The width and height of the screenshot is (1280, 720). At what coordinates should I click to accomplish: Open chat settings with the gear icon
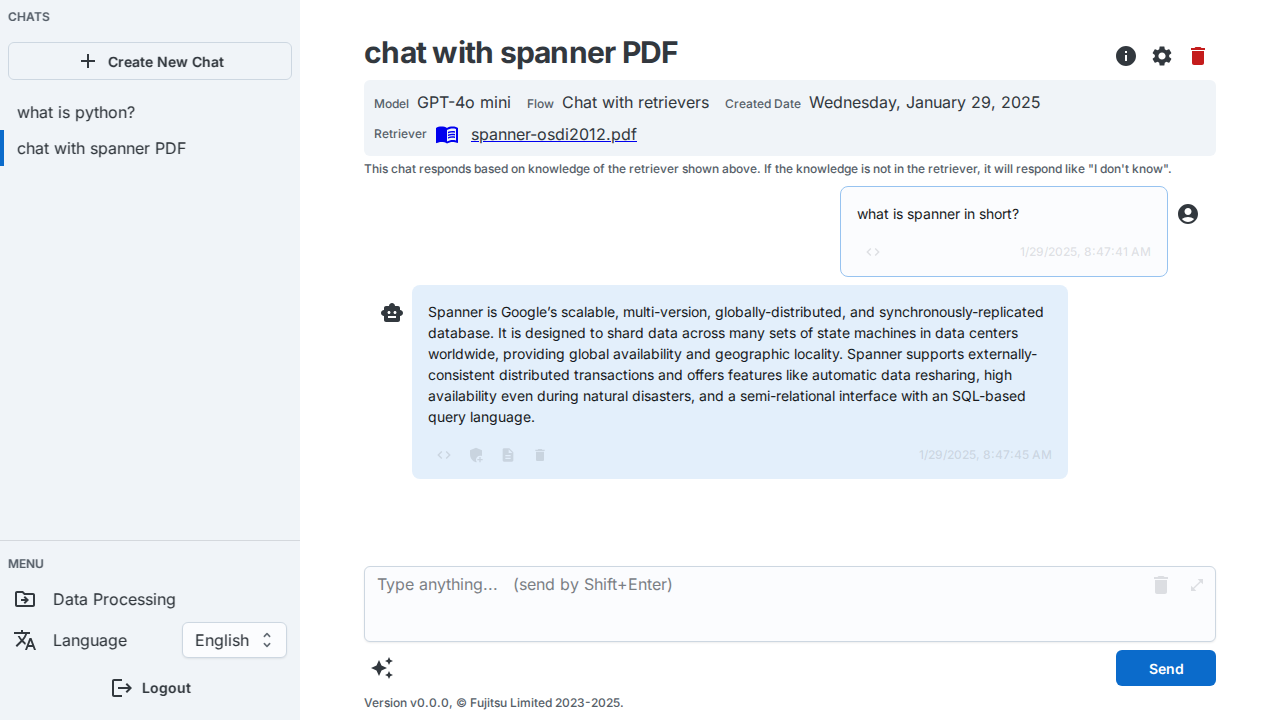1161,56
